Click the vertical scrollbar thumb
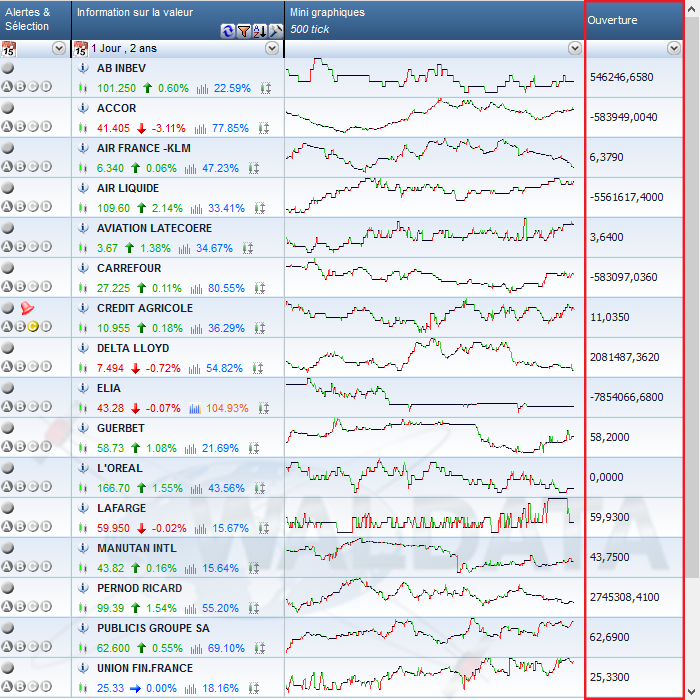Image resolution: width=700 pixels, height=700 pixels. tap(692, 297)
